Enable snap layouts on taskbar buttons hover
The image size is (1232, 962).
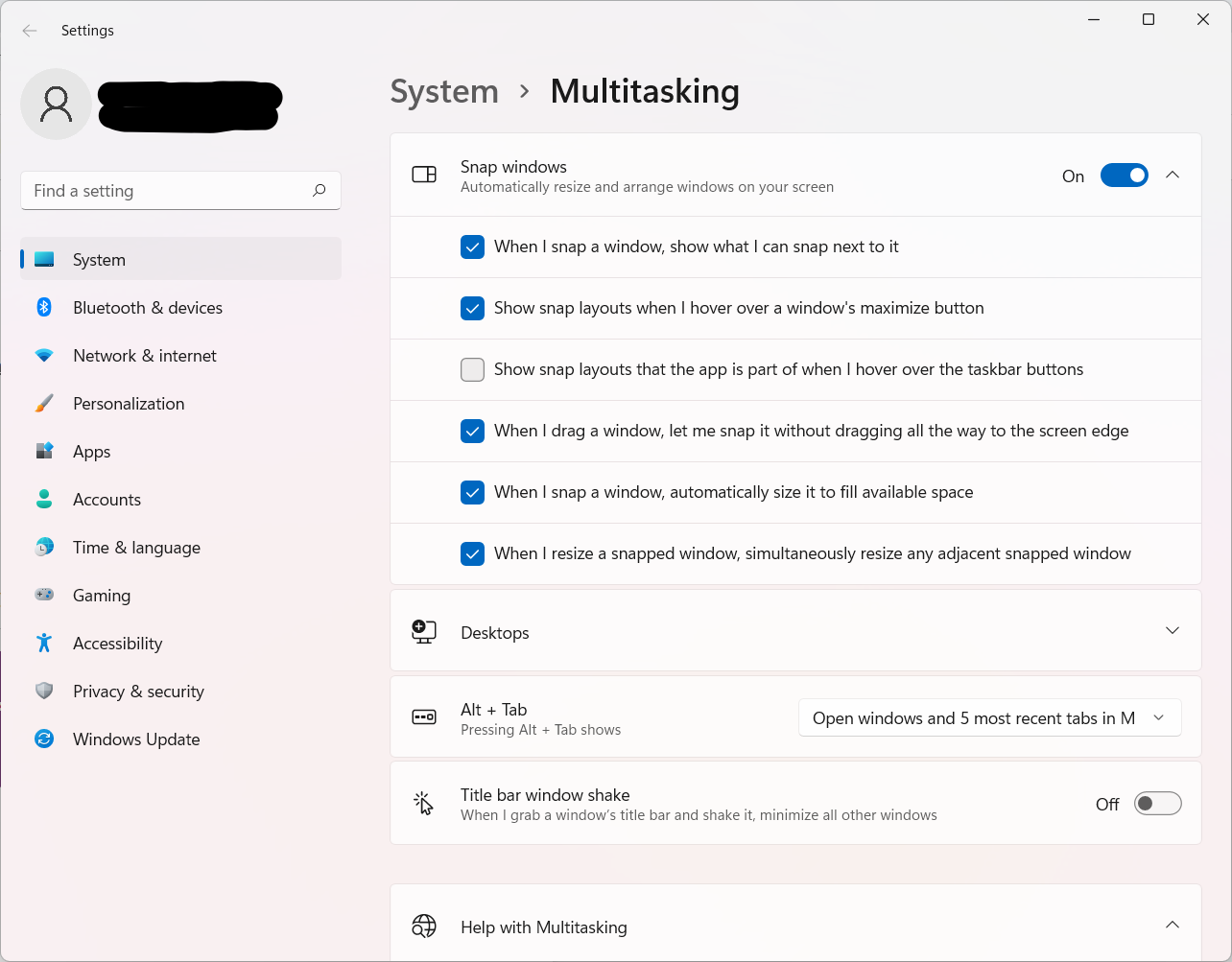point(472,370)
